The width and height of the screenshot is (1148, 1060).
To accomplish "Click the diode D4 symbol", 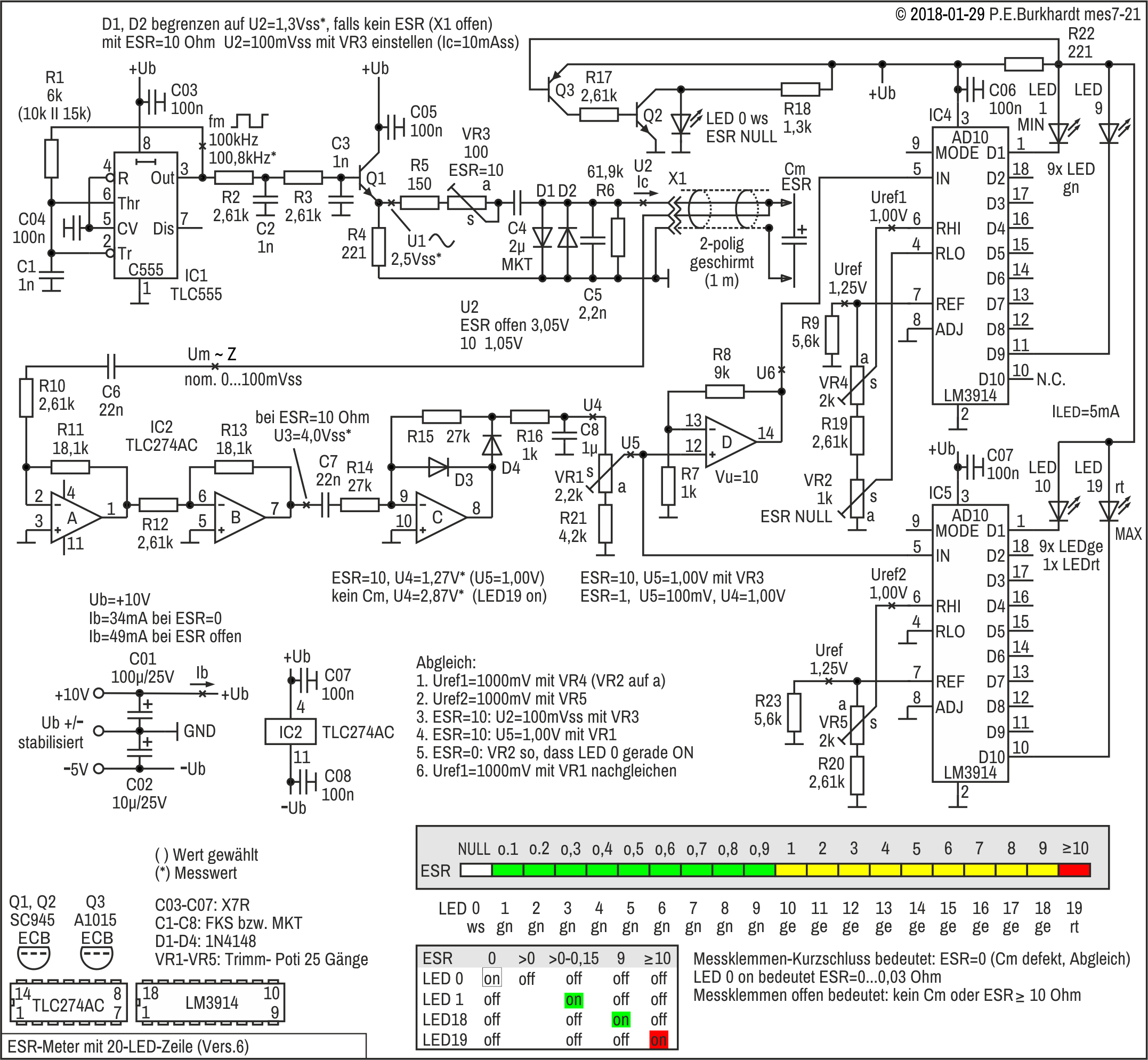I will point(492,445).
